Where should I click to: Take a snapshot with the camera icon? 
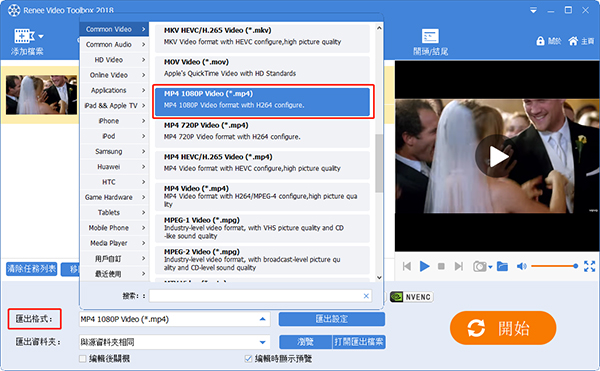[x=479, y=266]
